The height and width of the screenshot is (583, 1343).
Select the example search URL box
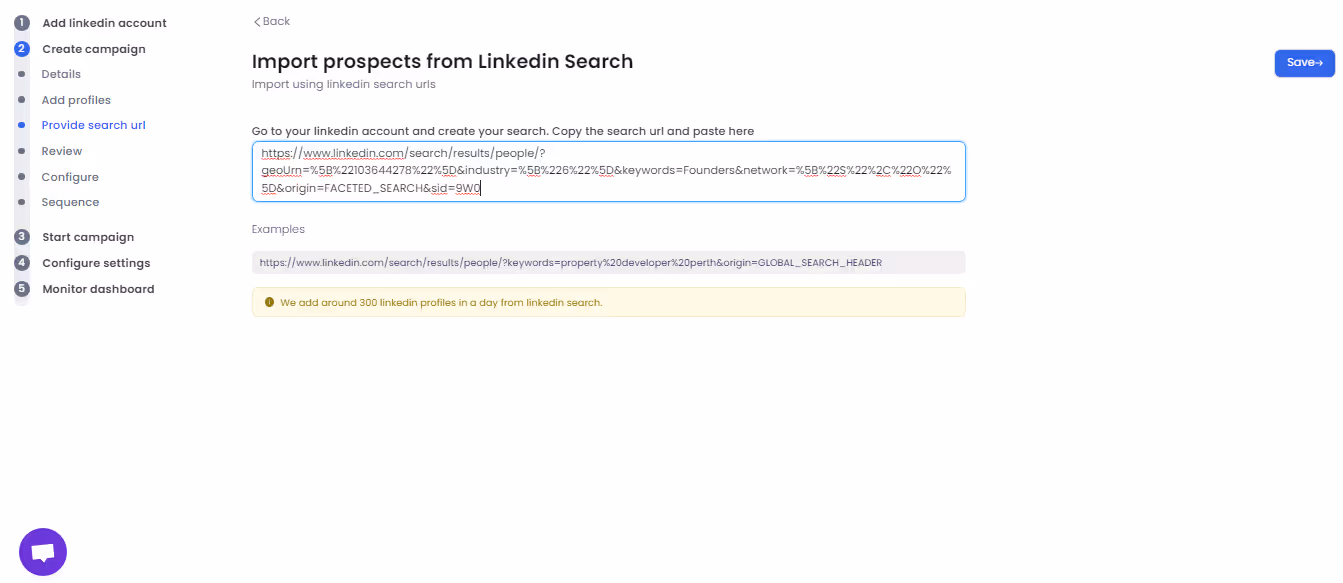pos(608,262)
